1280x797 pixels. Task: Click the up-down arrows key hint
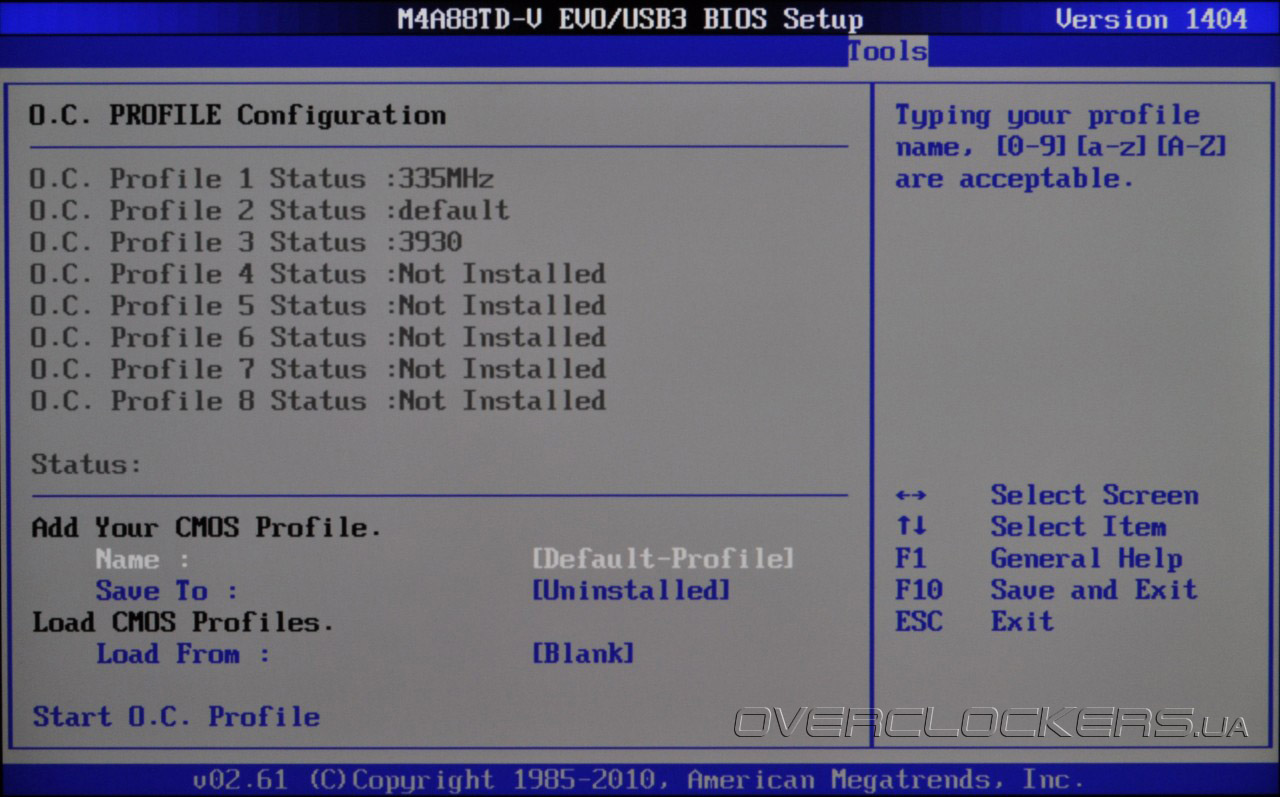coord(911,527)
